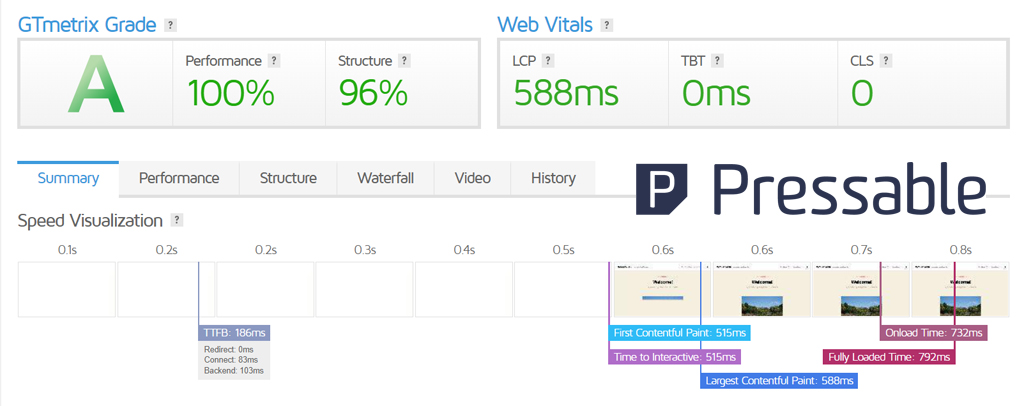Click Onload Time: 732ms label
Image resolution: width=1024 pixels, height=406 pixels.
pyautogui.click(x=934, y=333)
